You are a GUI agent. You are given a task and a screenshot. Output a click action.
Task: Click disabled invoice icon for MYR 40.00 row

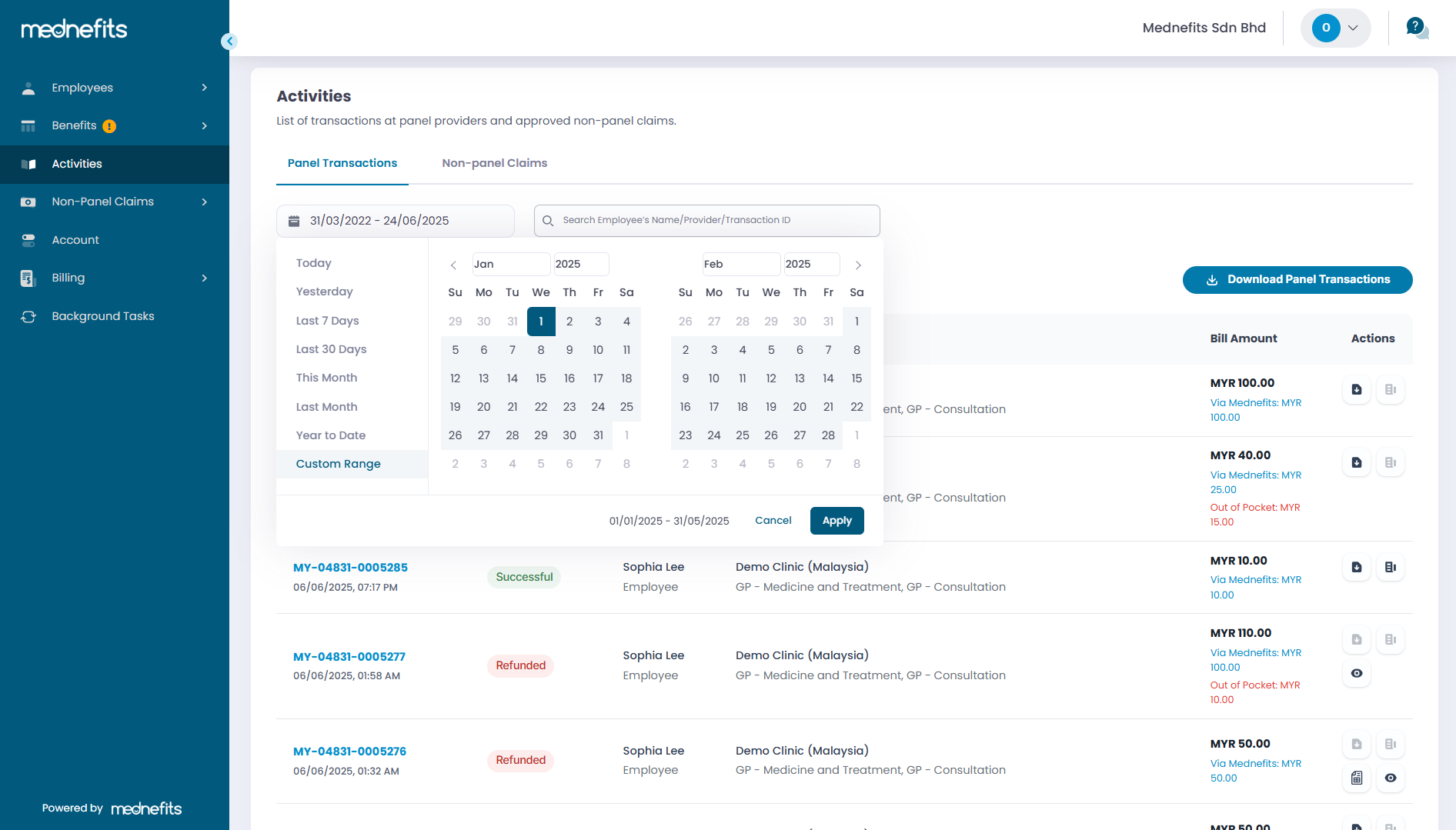(x=1391, y=462)
